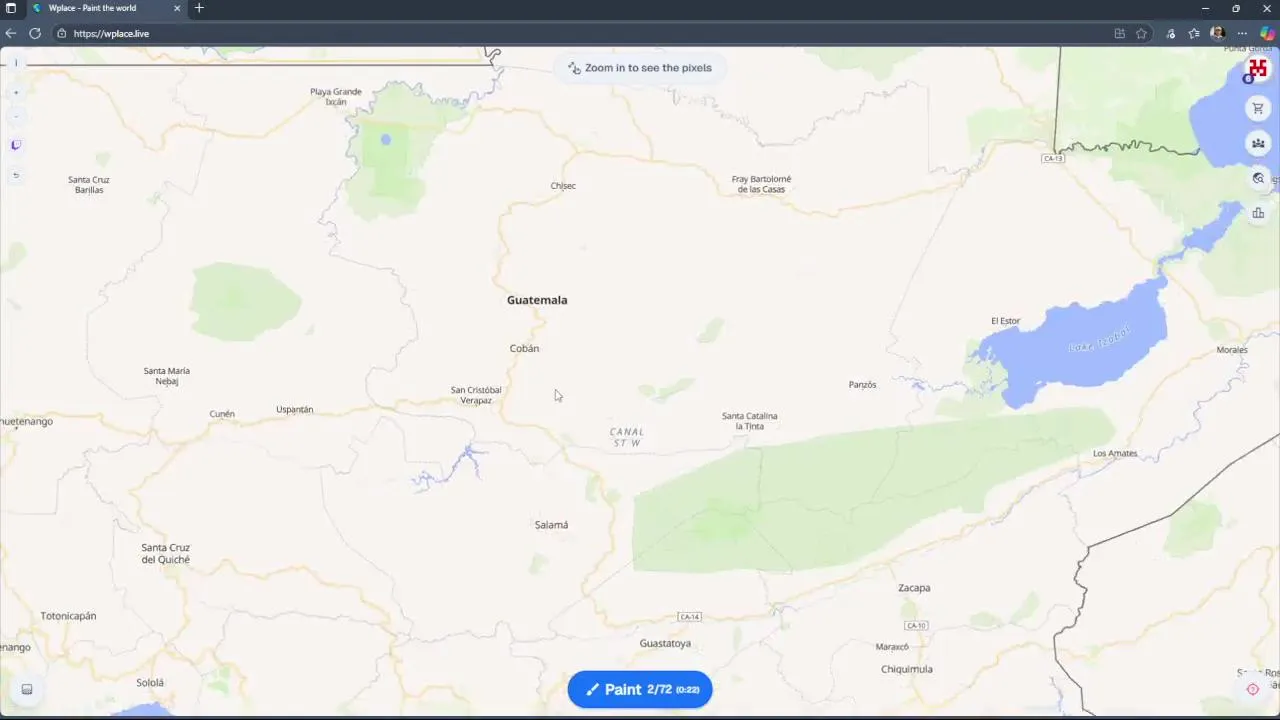Click the info button at top left
The image size is (1280, 720).
[16, 63]
